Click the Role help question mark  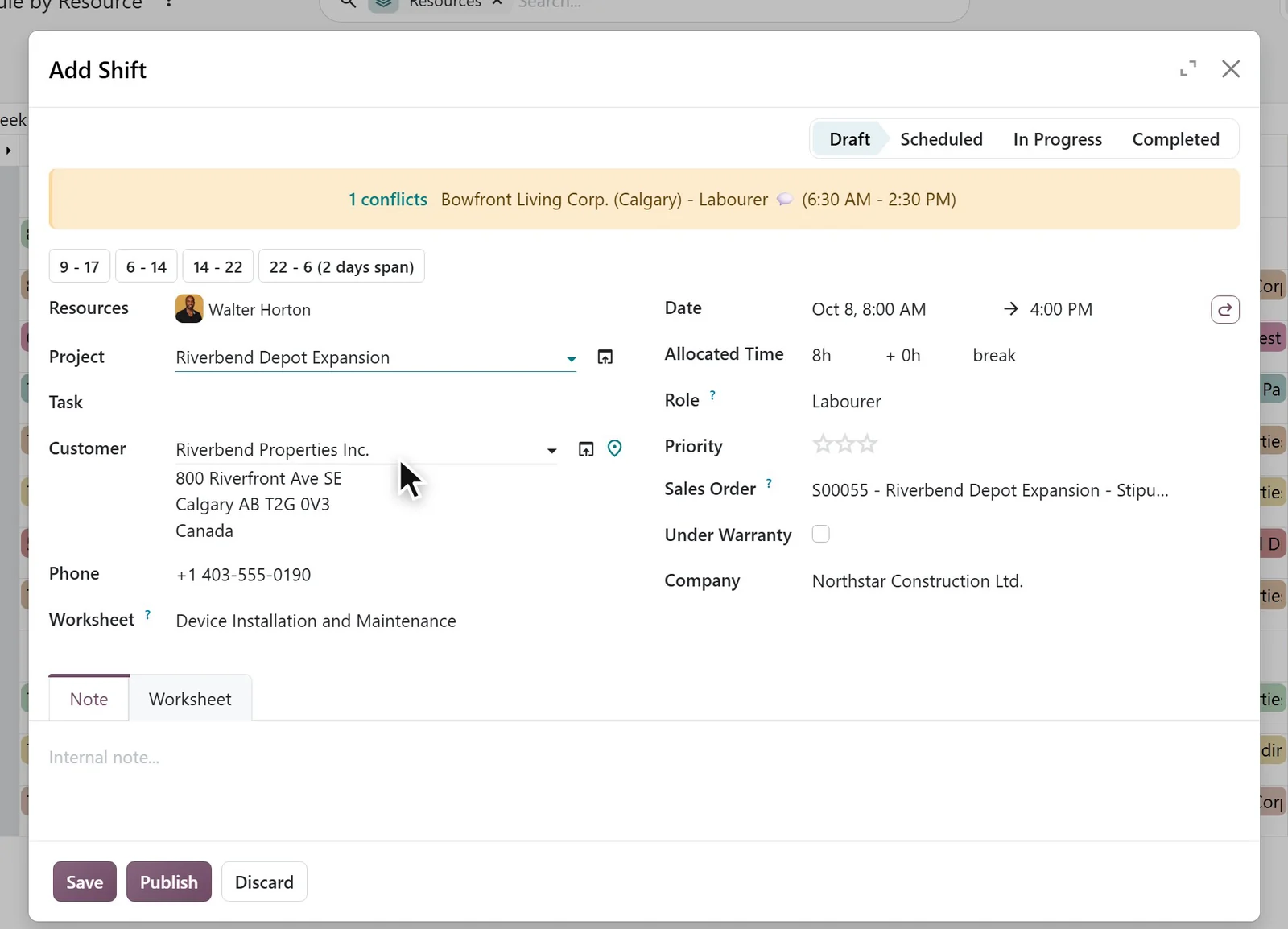click(x=712, y=395)
